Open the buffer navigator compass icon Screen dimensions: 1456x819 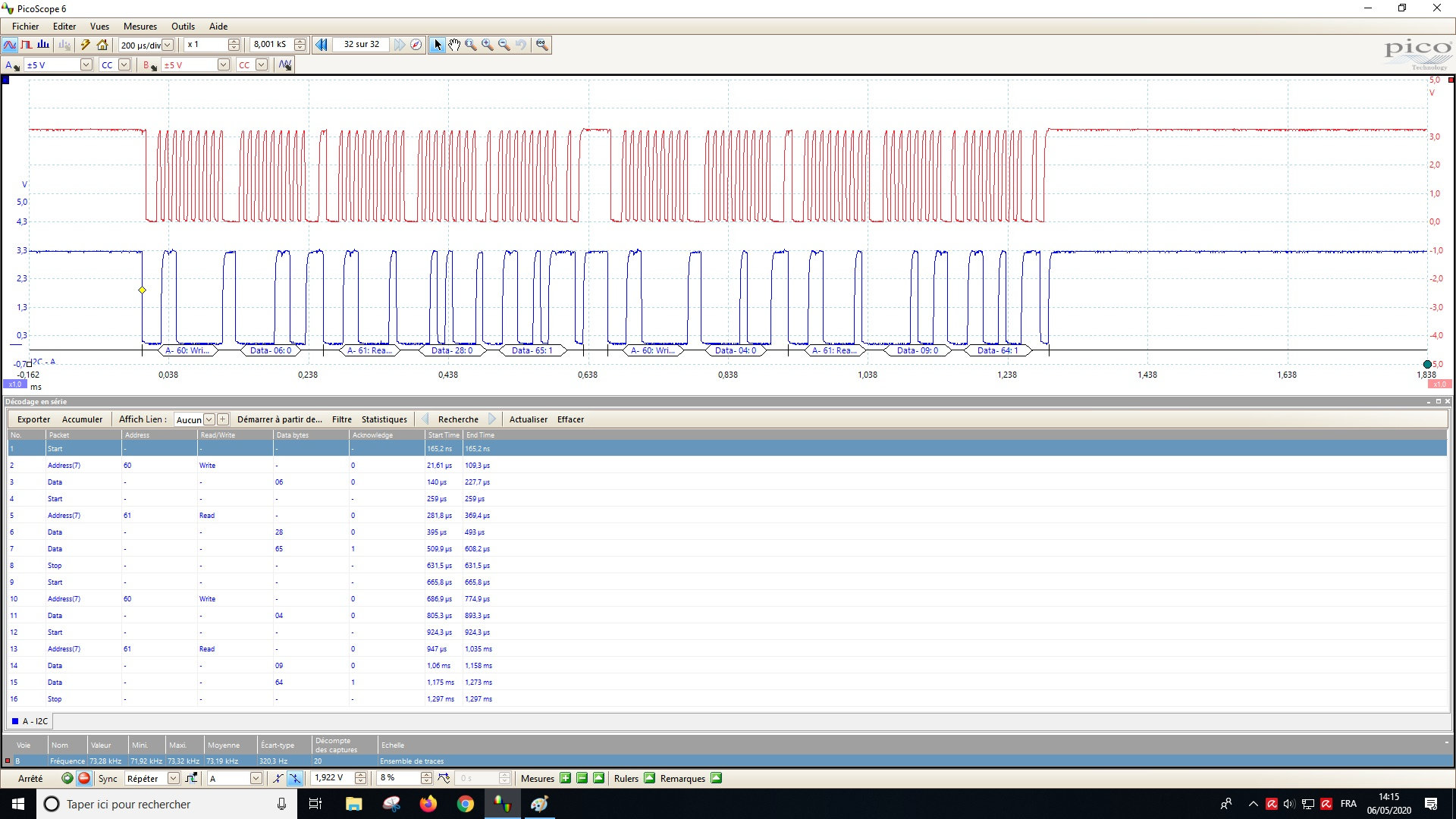[x=416, y=45]
